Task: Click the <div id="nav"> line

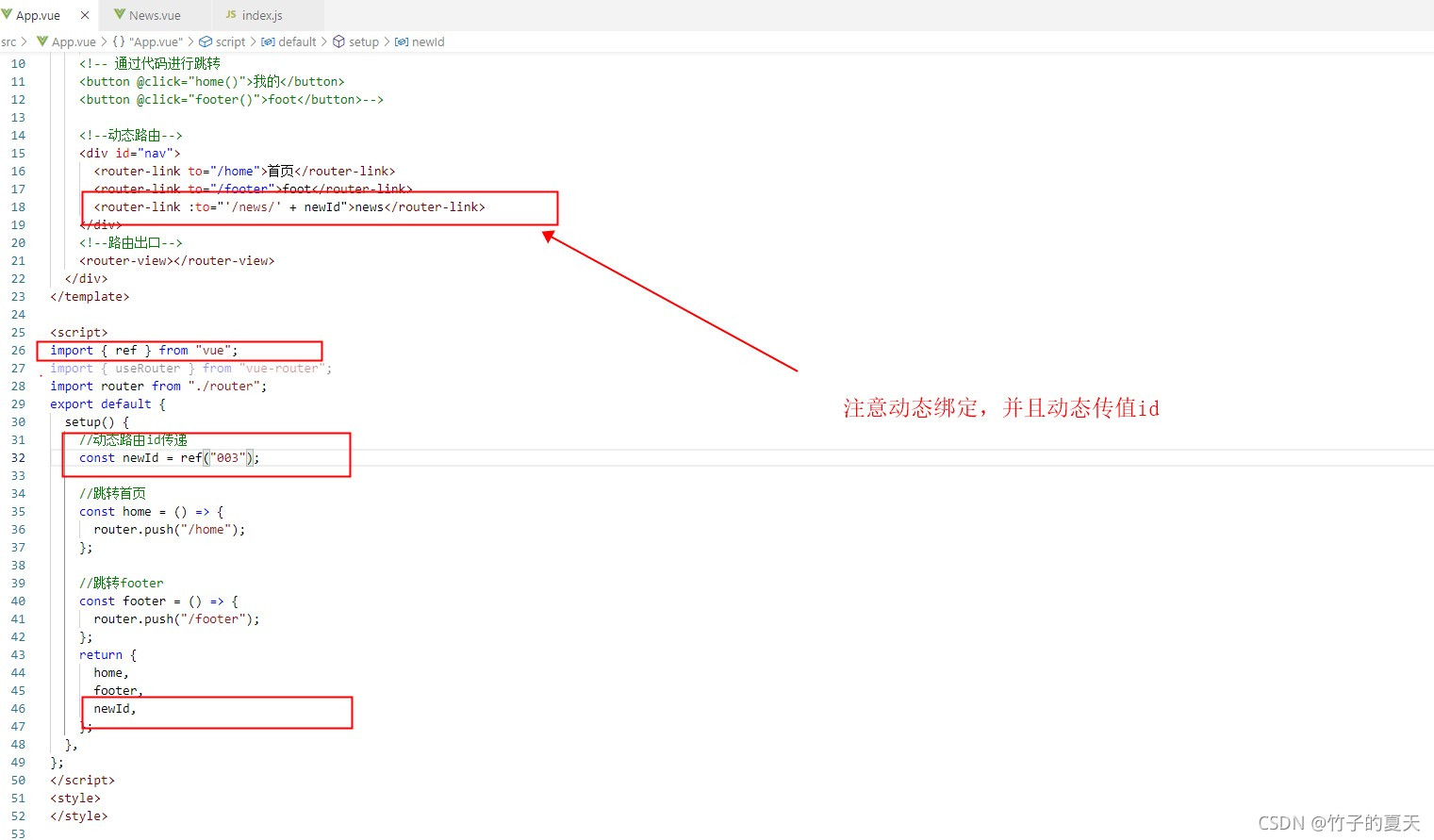Action: pos(129,153)
